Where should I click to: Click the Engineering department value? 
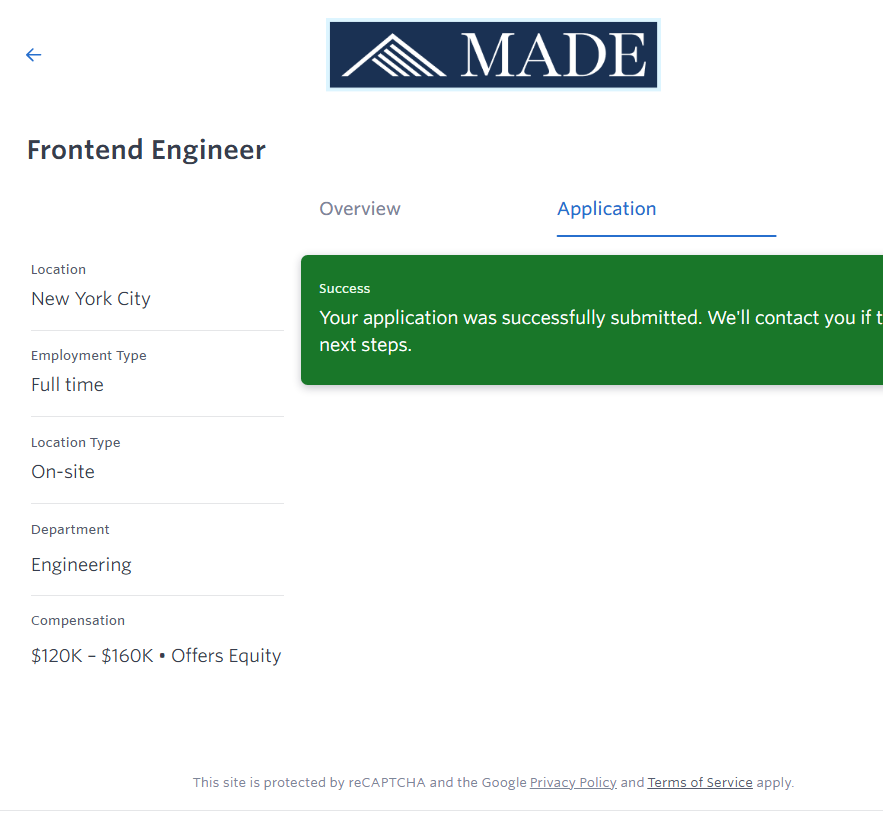[x=81, y=565]
